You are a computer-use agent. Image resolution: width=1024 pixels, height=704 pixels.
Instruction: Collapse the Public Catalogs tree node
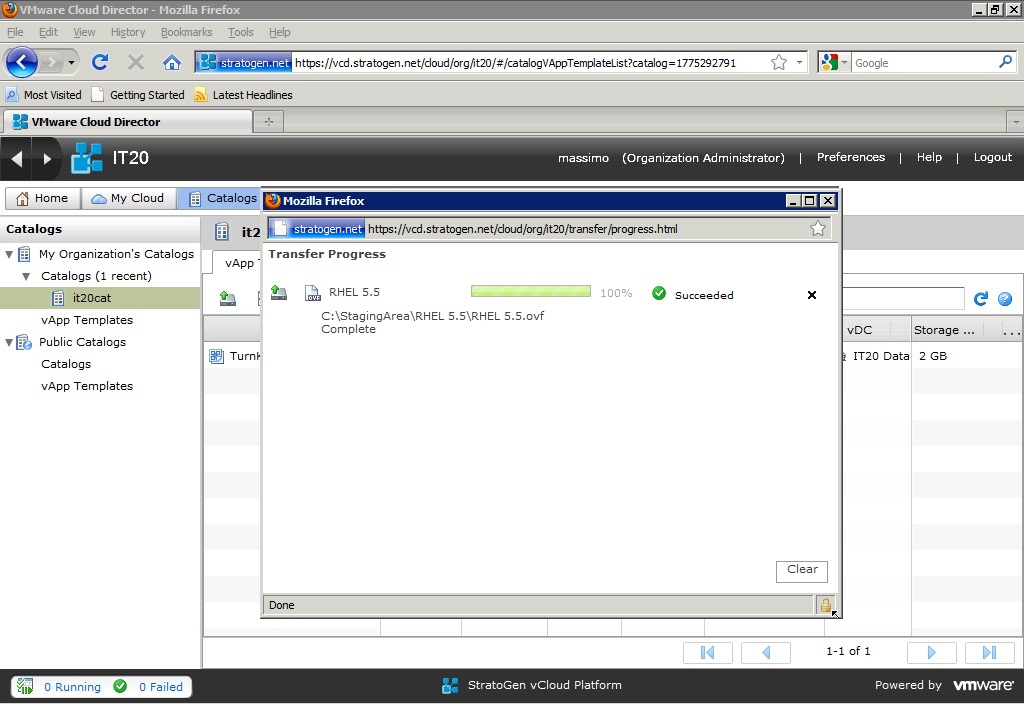pyautogui.click(x=9, y=342)
